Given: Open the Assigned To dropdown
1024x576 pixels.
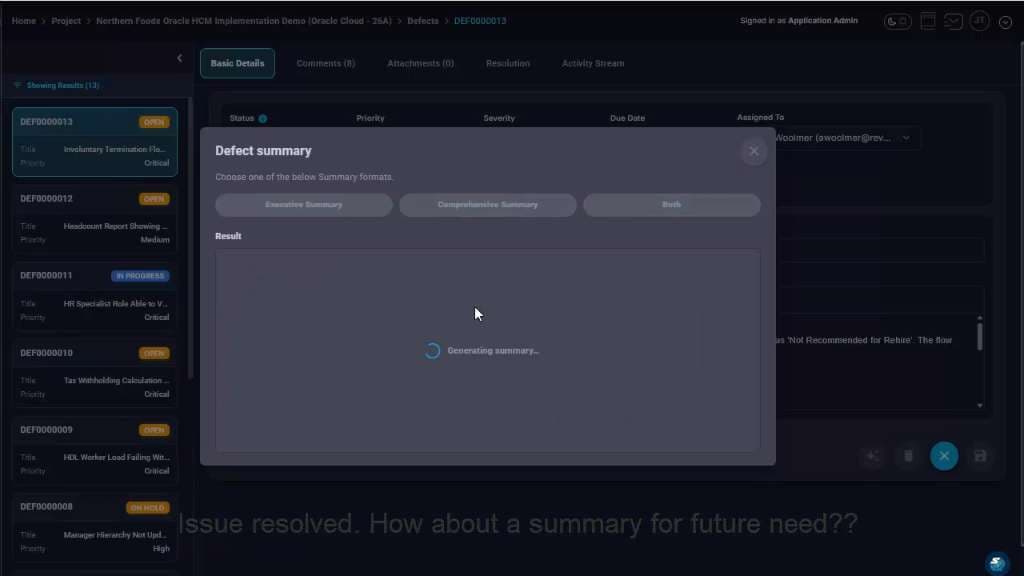Looking at the screenshot, I should 905,138.
